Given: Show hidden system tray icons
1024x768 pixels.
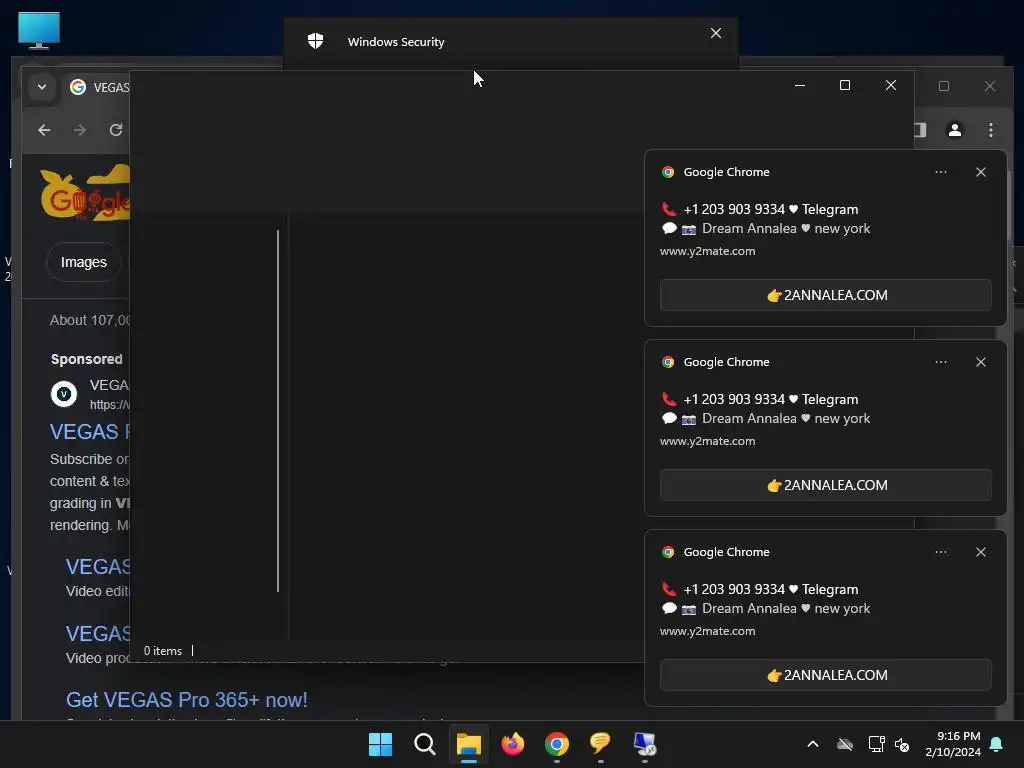Looking at the screenshot, I should tap(812, 744).
